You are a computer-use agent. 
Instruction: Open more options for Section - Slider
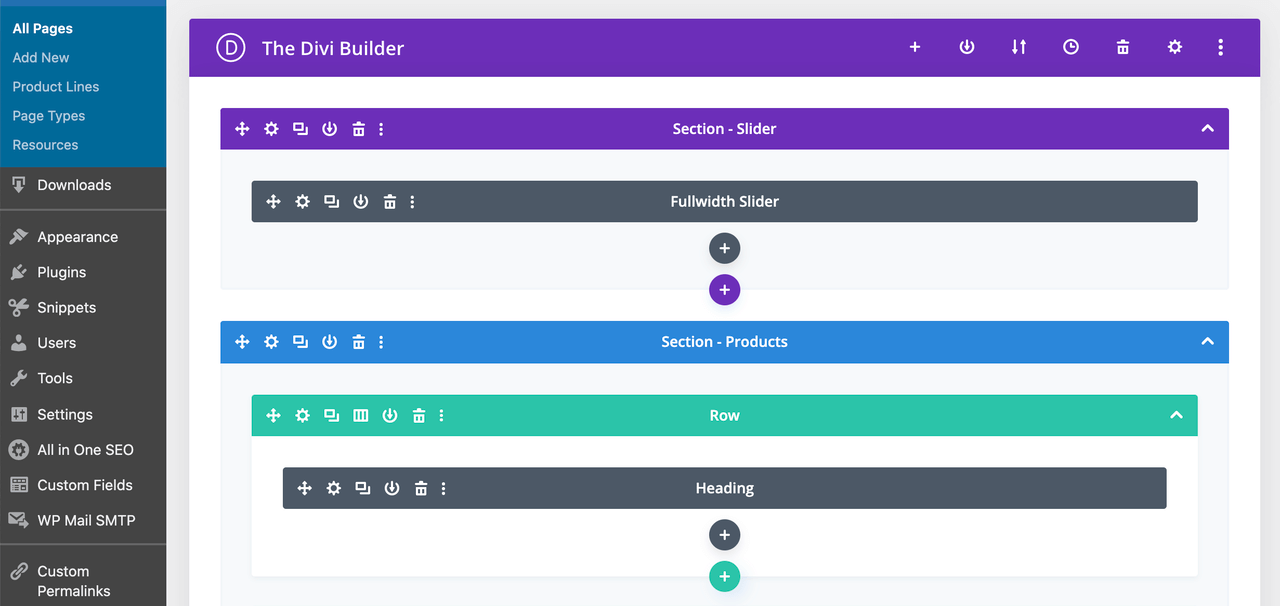(381, 129)
